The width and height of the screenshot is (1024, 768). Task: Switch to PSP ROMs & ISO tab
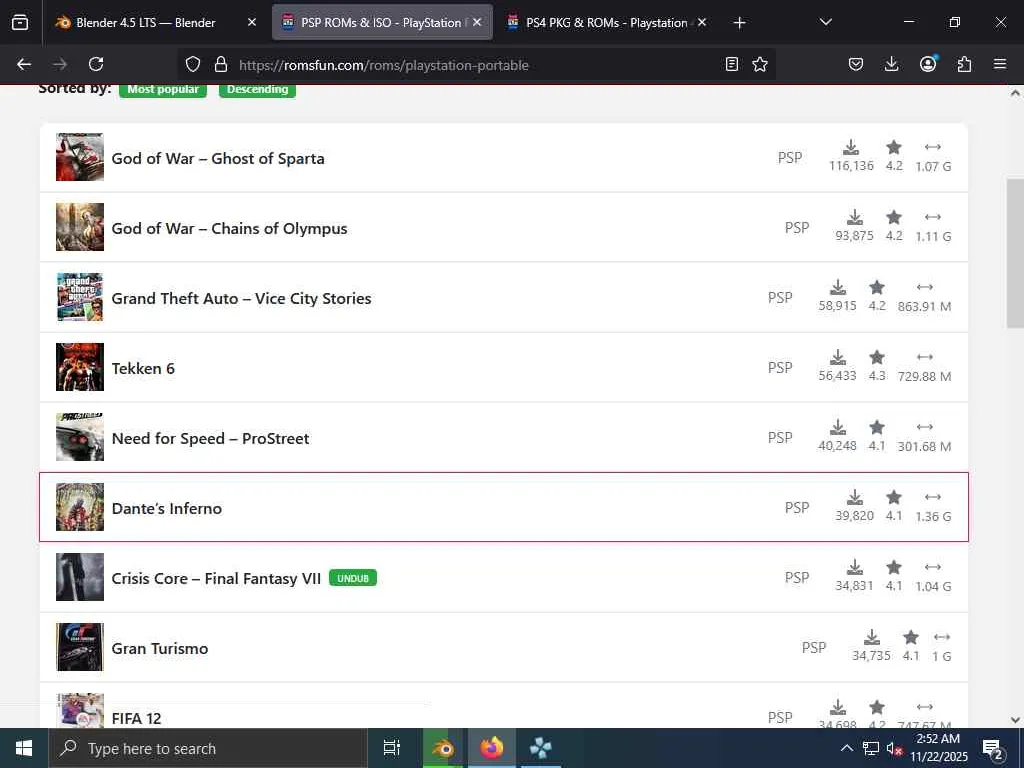[x=382, y=22]
